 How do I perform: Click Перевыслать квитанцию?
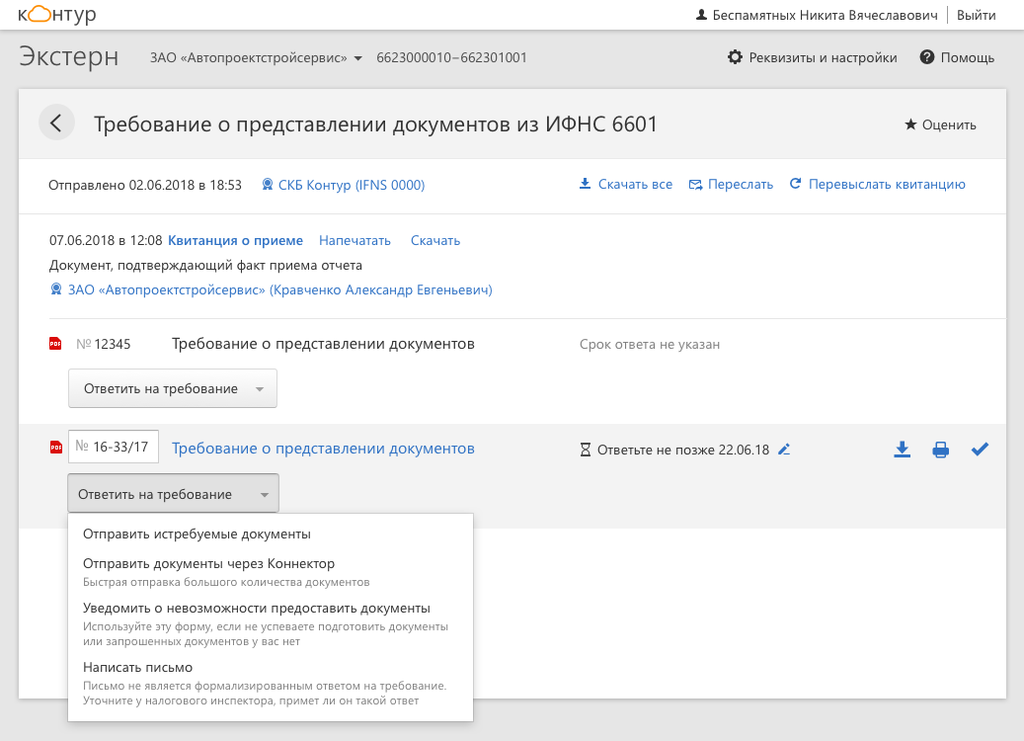[886, 184]
